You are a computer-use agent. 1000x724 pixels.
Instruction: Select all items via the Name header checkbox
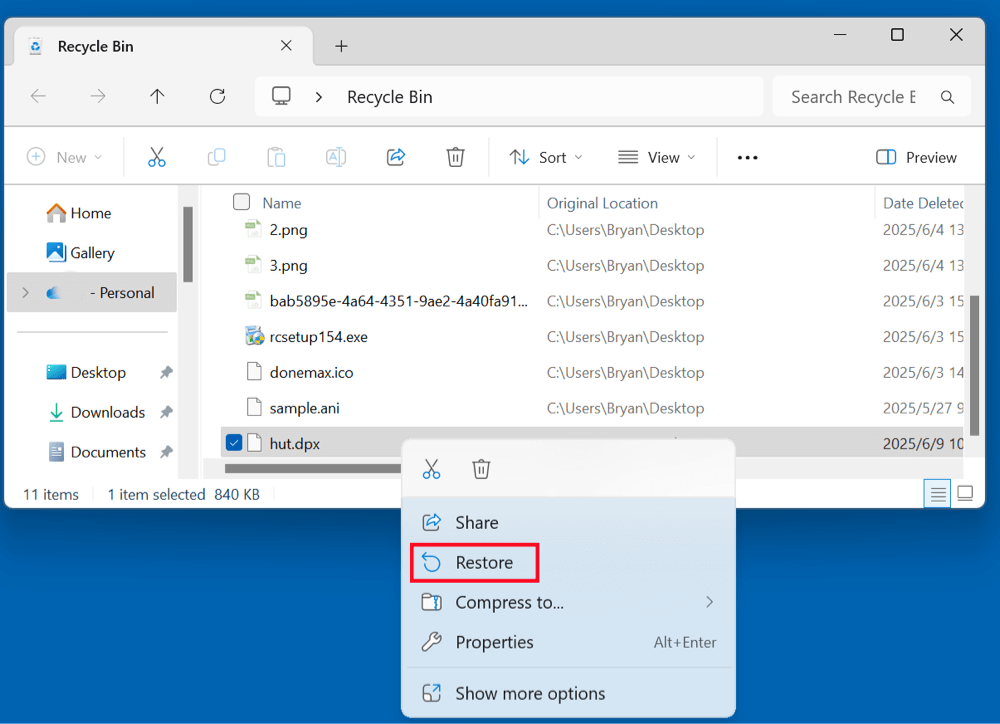pos(240,202)
